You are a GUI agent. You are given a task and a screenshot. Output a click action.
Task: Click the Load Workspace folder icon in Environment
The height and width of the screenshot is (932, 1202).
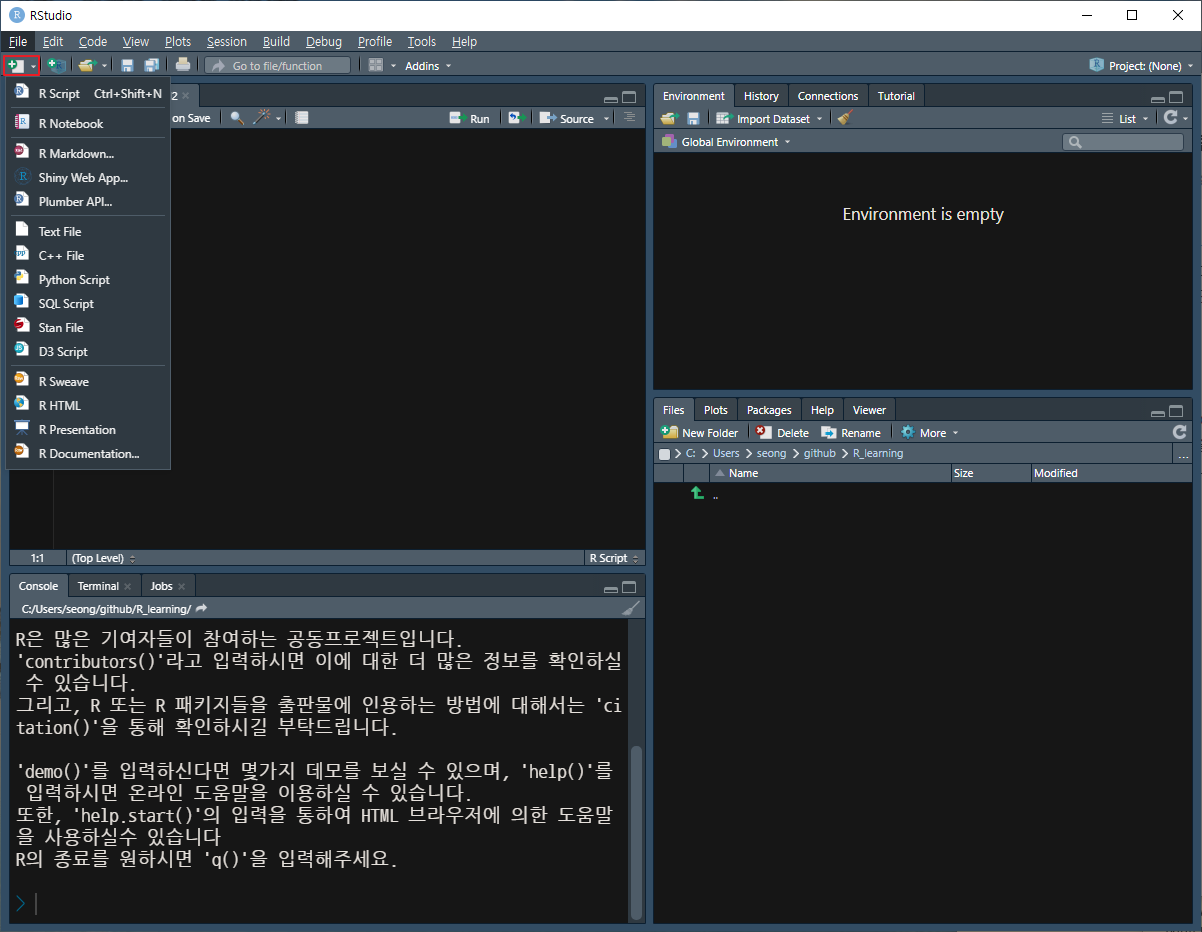tap(669, 118)
